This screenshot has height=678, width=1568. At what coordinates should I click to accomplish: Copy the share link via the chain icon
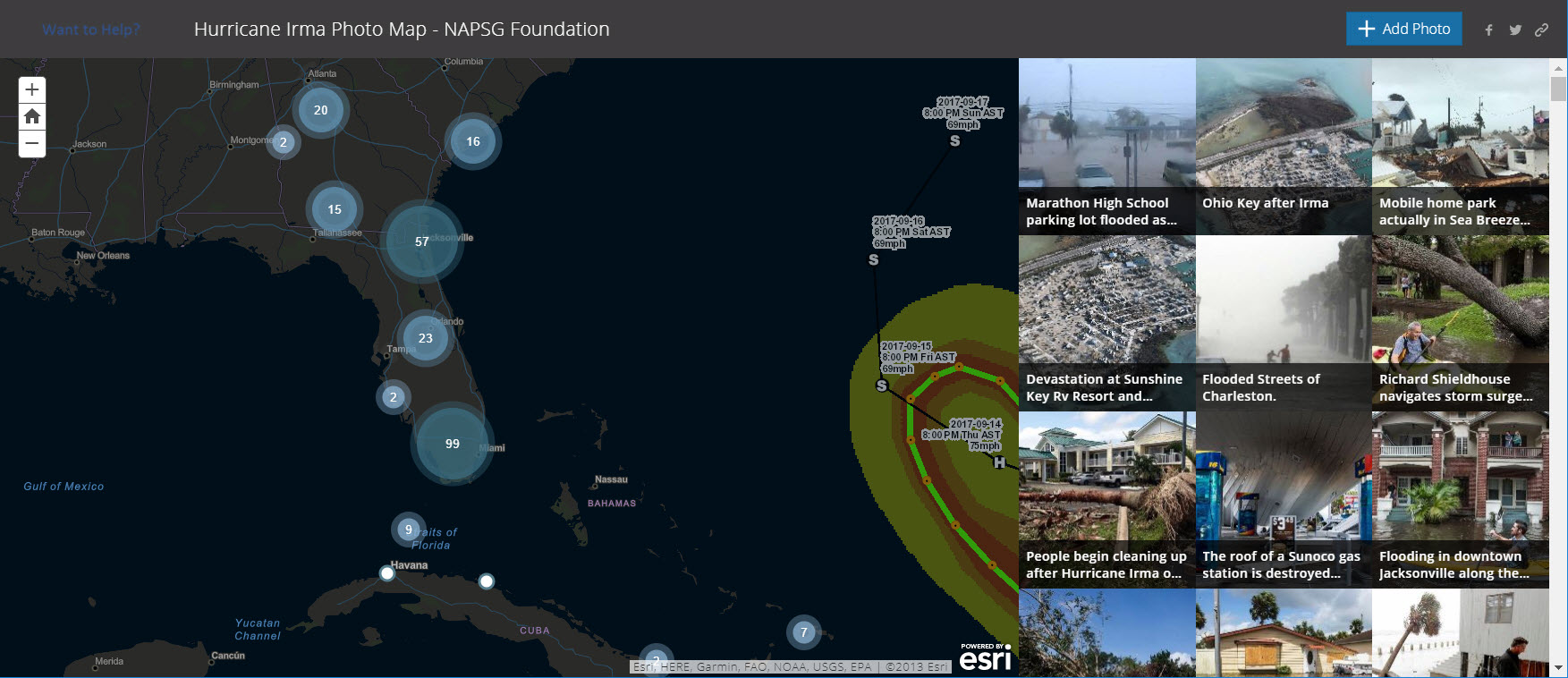coord(1541,30)
